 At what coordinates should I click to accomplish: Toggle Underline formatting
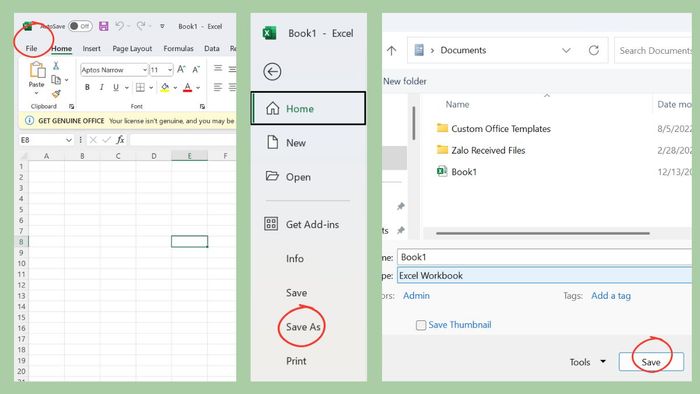click(116, 87)
